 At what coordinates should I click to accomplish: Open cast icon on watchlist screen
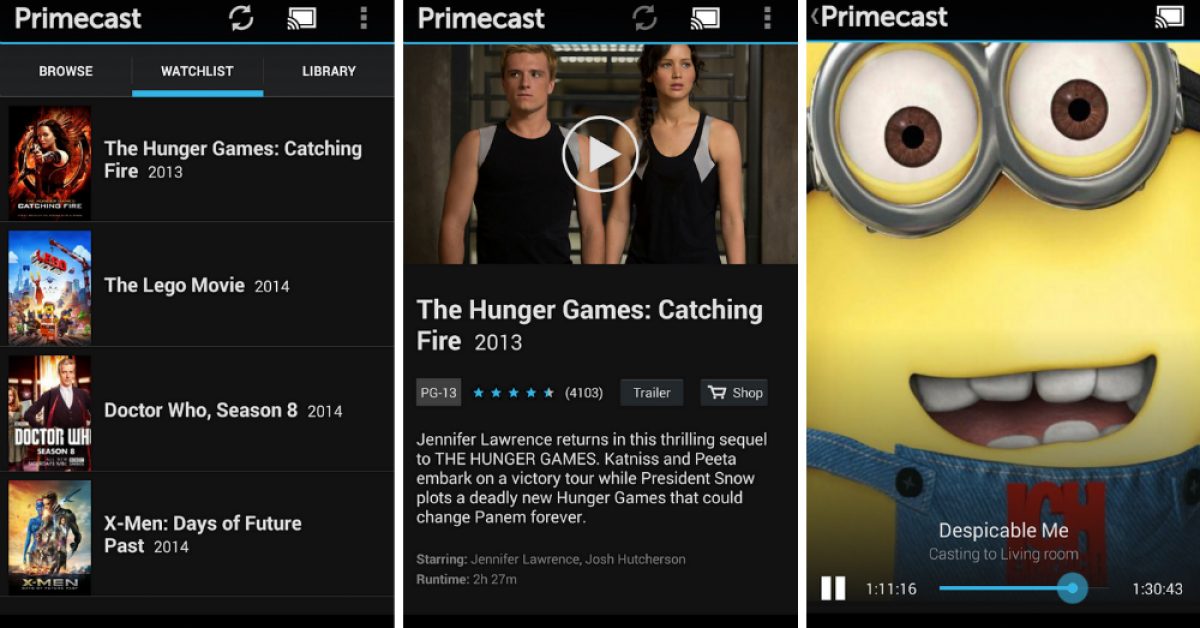pyautogui.click(x=301, y=18)
